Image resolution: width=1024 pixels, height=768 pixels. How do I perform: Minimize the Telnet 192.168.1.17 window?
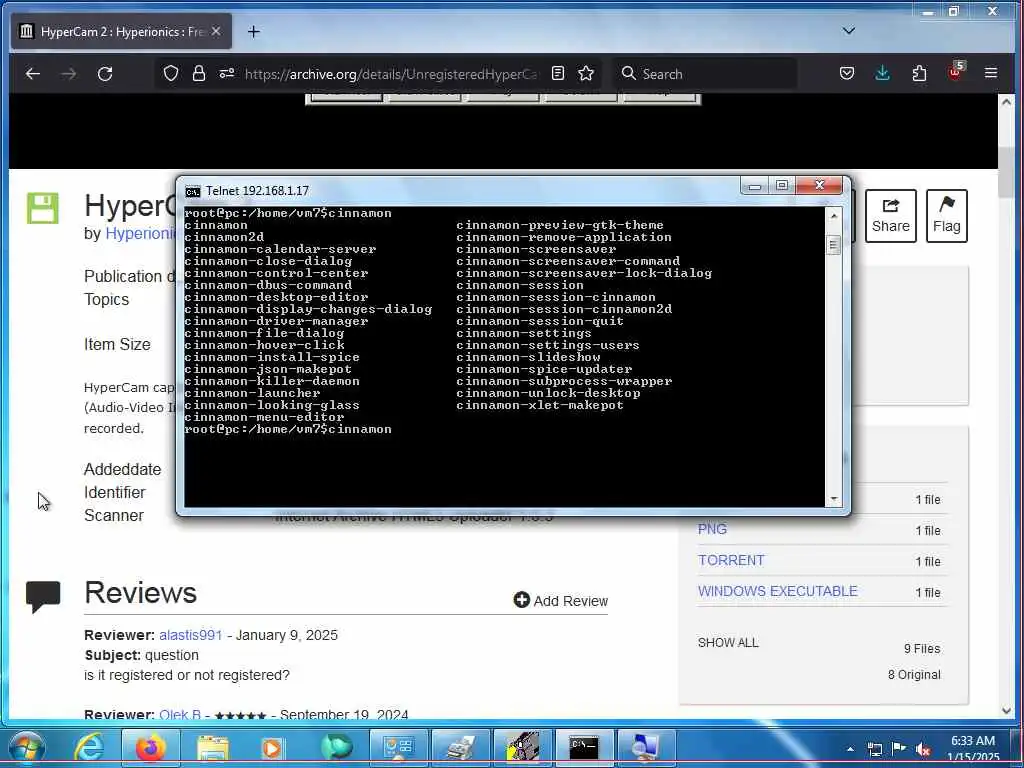tap(755, 186)
